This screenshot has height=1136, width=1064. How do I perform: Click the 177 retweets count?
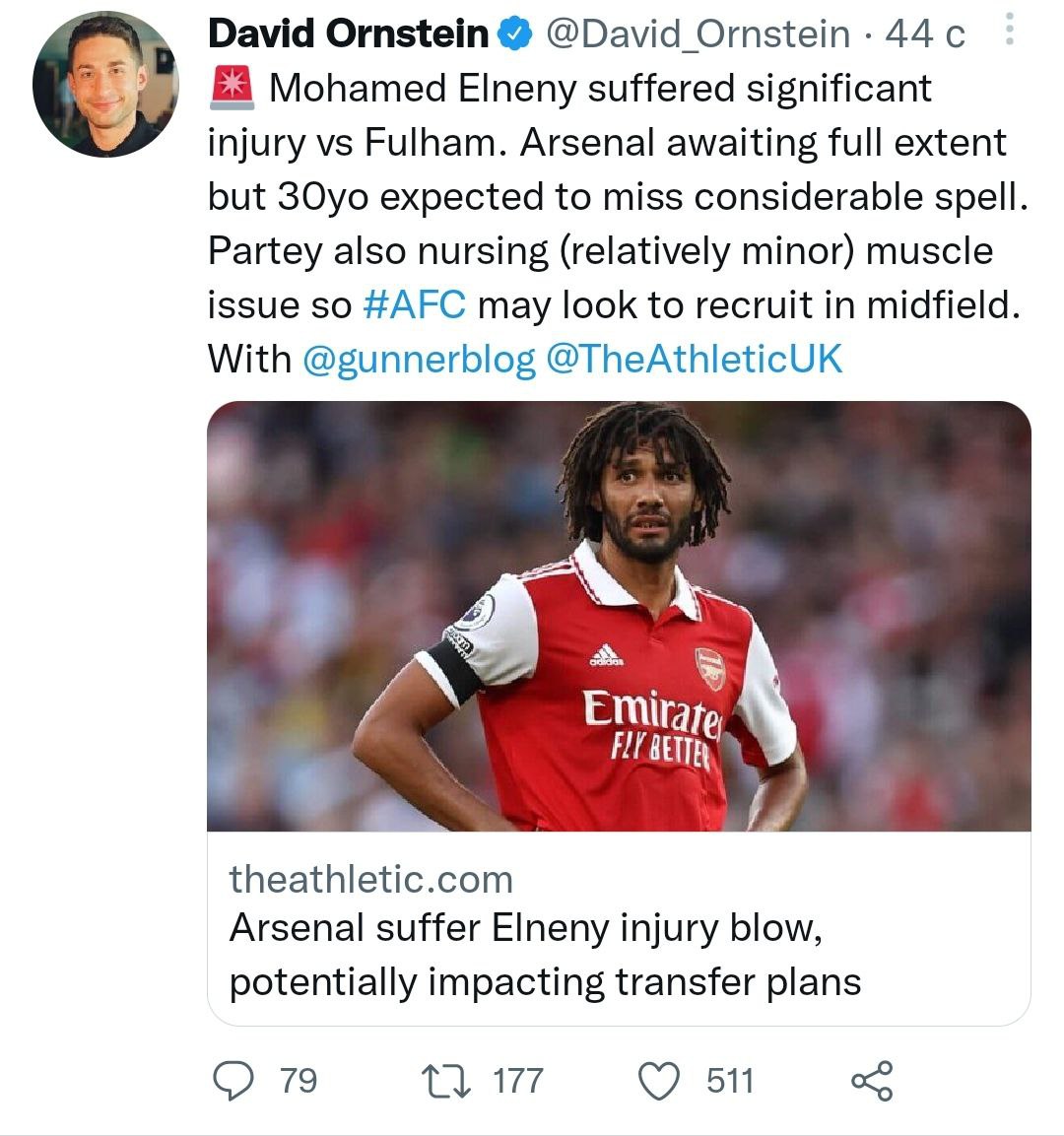click(518, 1081)
